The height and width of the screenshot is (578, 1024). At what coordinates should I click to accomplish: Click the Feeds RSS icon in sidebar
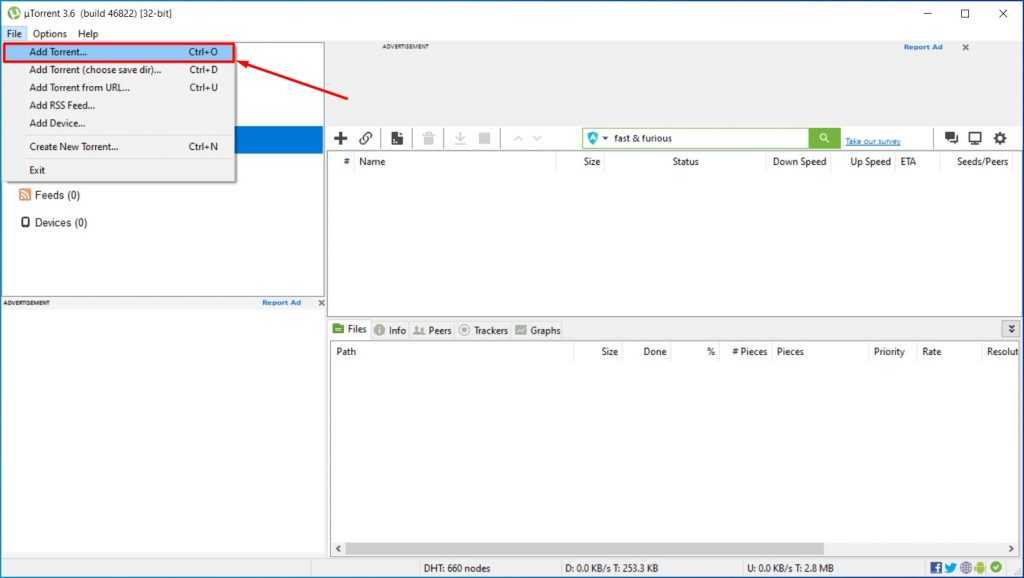[25, 195]
